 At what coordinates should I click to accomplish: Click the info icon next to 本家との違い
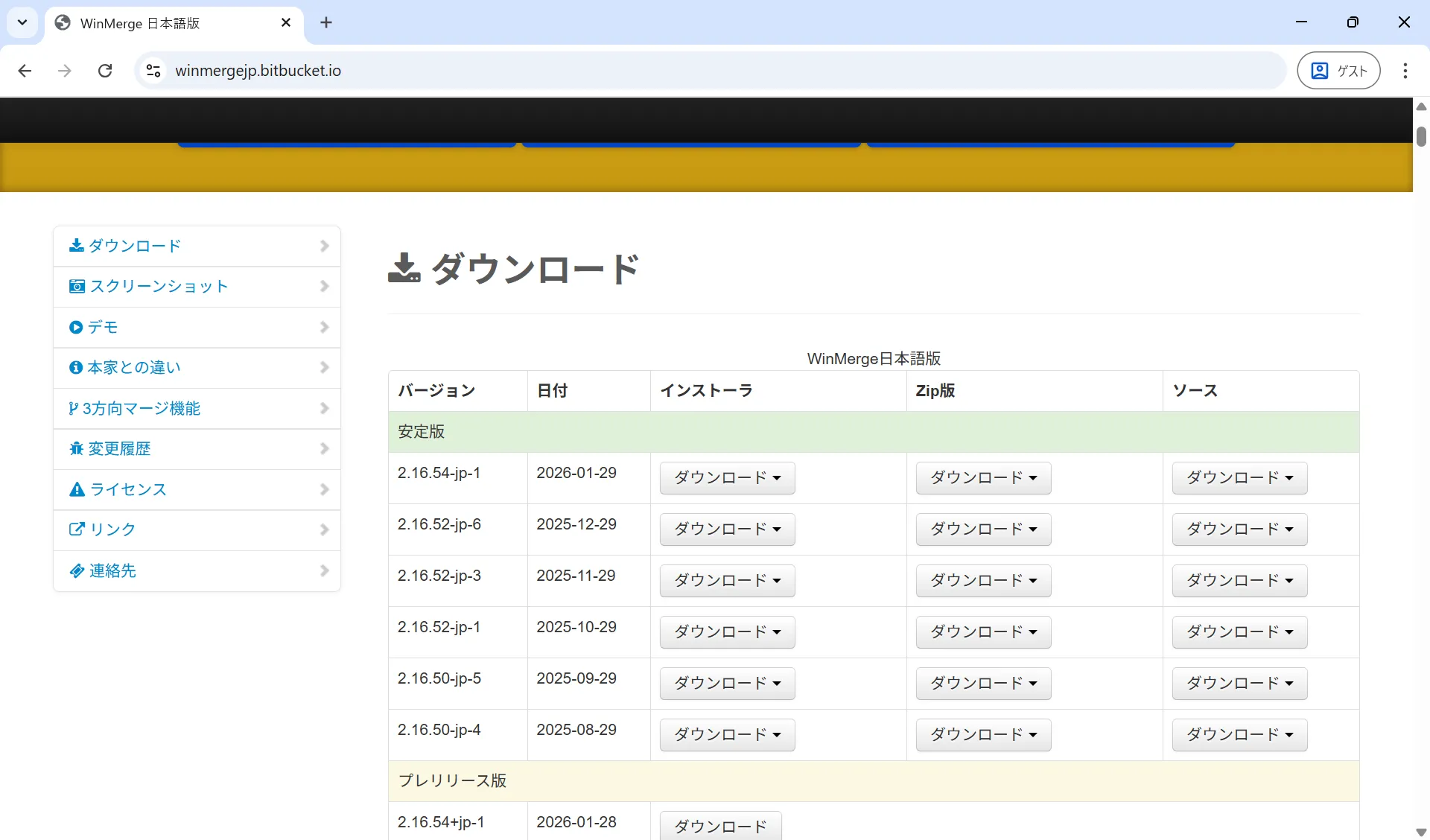pos(77,367)
